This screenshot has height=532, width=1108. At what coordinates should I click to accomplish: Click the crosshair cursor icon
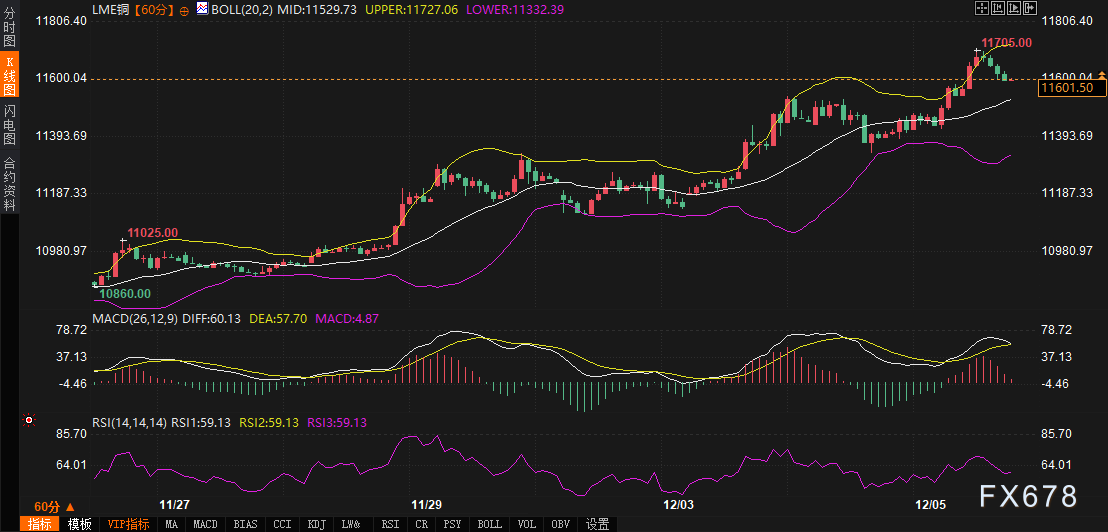(x=983, y=9)
